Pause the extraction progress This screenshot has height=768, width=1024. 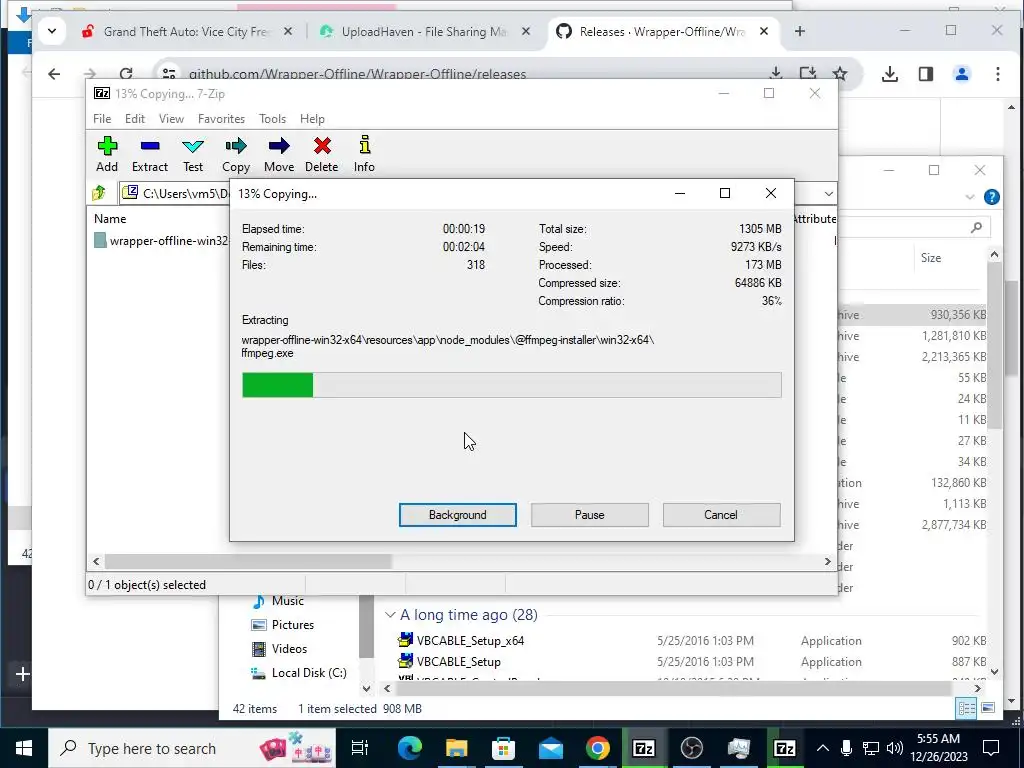pos(590,515)
